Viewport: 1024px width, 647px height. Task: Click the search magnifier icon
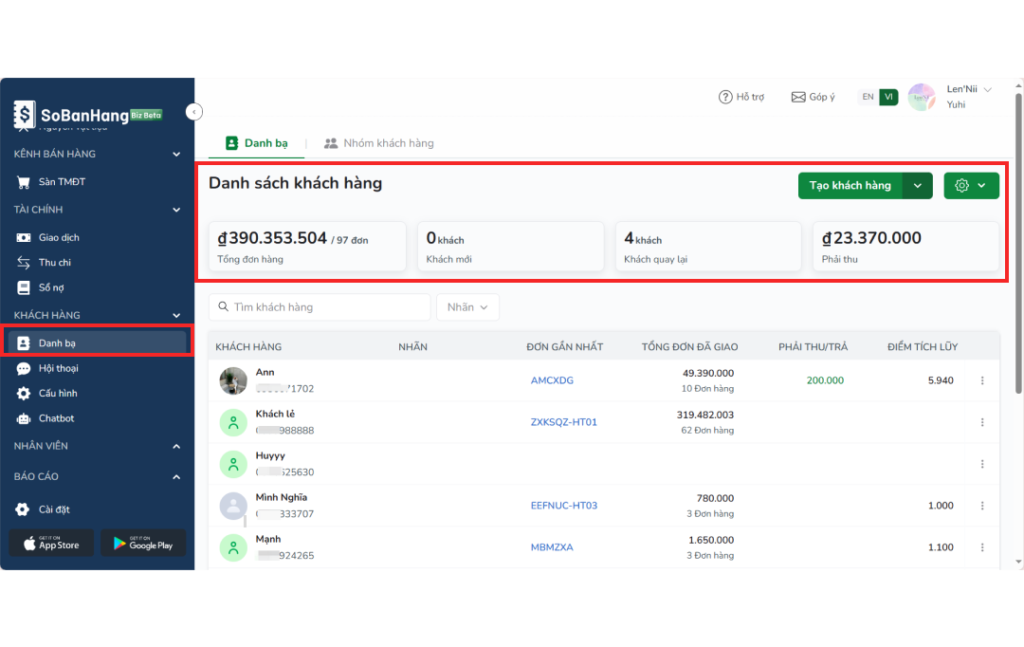point(223,306)
